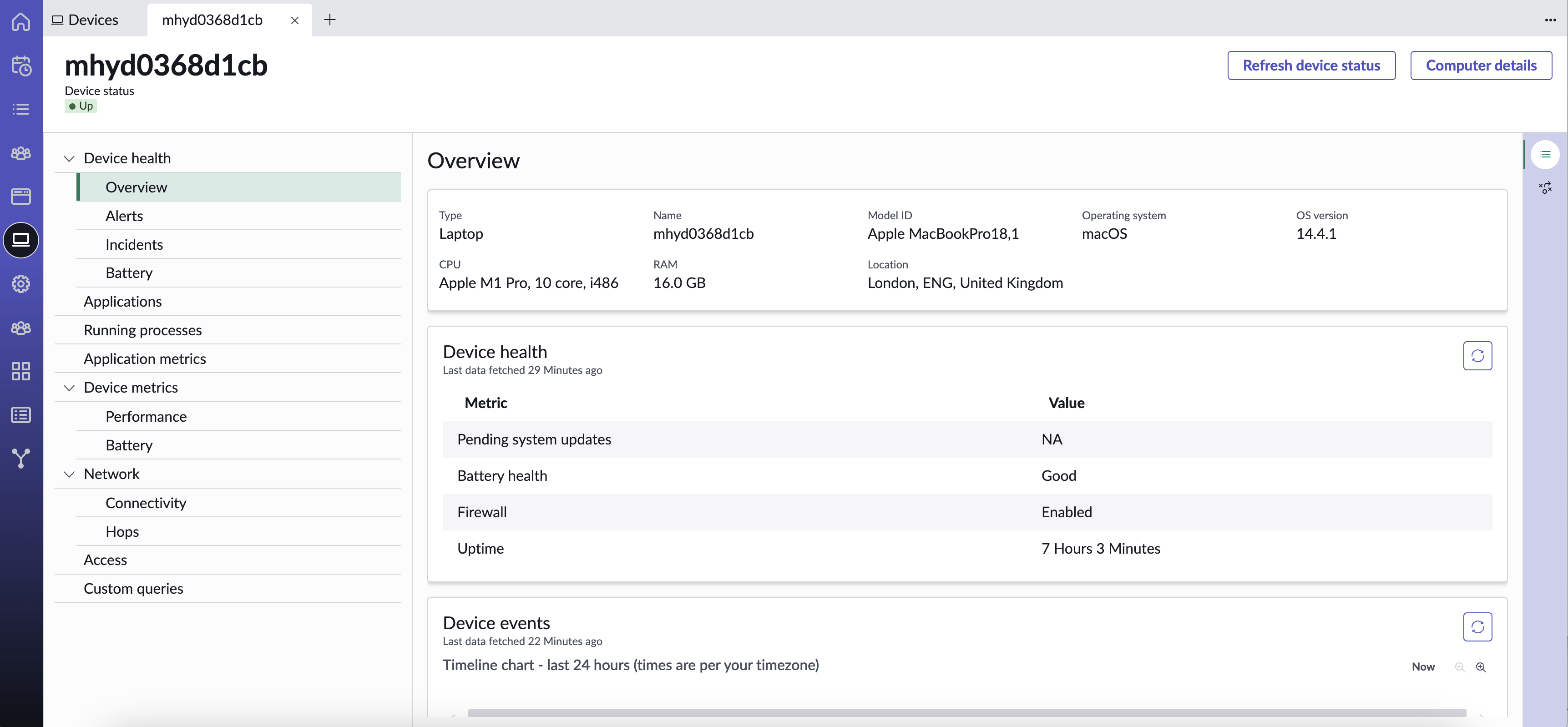Viewport: 1568px width, 727px height.
Task: Select Overview in navigation tree
Action: click(238, 187)
